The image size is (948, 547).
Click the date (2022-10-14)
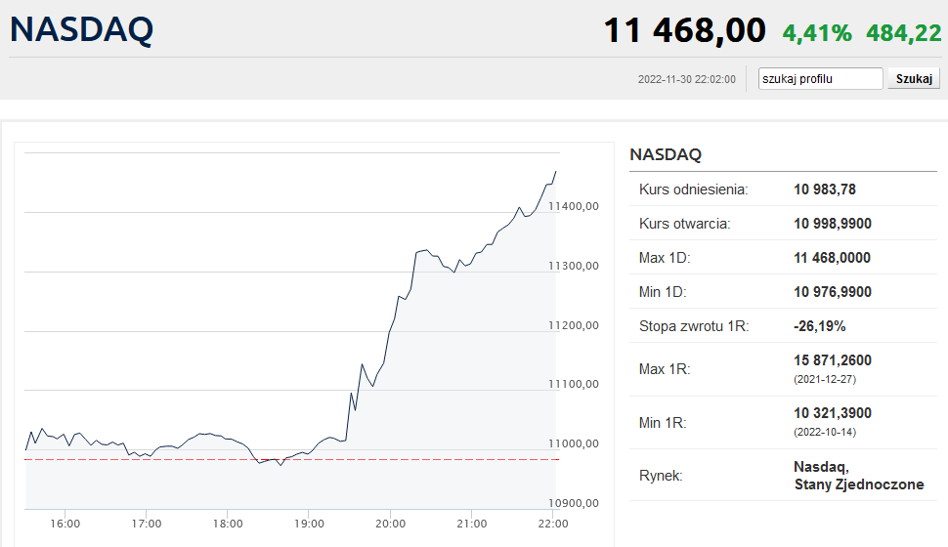(x=825, y=432)
